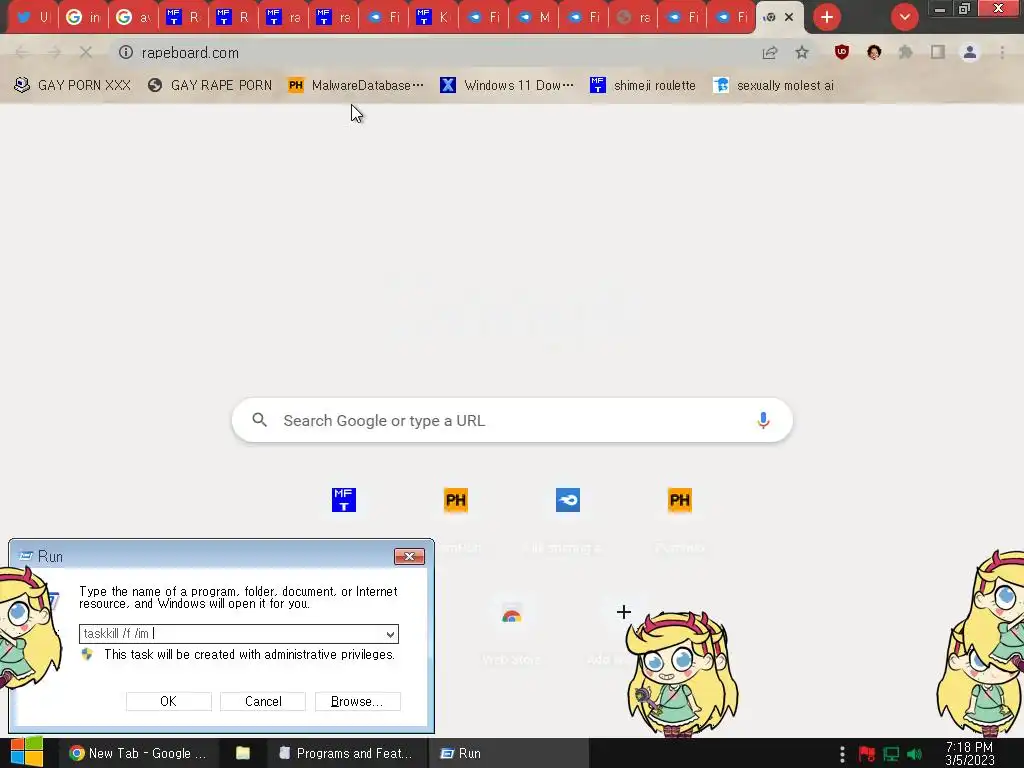Click the Search Google or type a URL box
The height and width of the screenshot is (768, 1024).
(512, 420)
